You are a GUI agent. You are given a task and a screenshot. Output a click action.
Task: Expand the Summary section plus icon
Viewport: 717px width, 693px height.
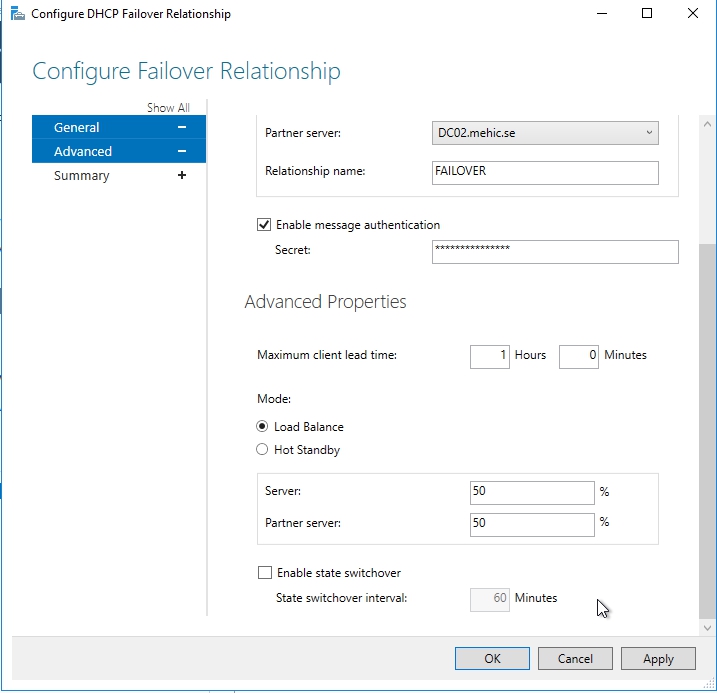tap(181, 176)
